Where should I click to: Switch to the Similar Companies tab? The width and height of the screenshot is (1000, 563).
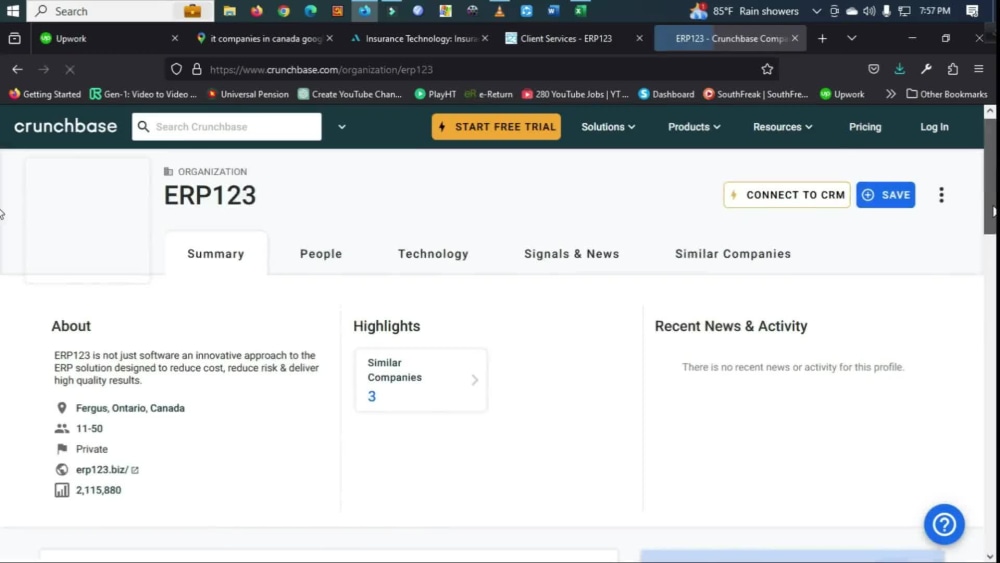pos(733,254)
